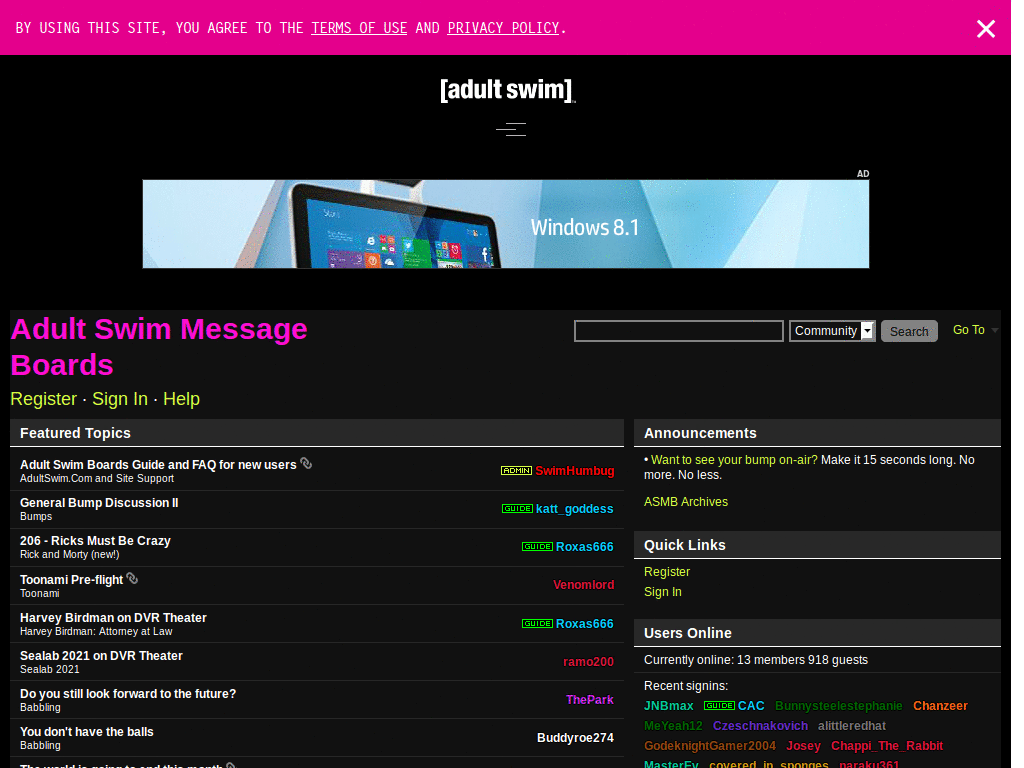Open Adult Swim Boards Guide and FAQ topic
The height and width of the screenshot is (768, 1024).
click(x=158, y=464)
